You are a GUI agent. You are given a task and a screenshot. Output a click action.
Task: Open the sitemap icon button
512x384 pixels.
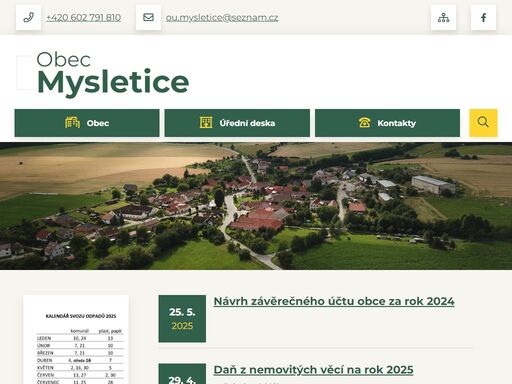tap(443, 17)
